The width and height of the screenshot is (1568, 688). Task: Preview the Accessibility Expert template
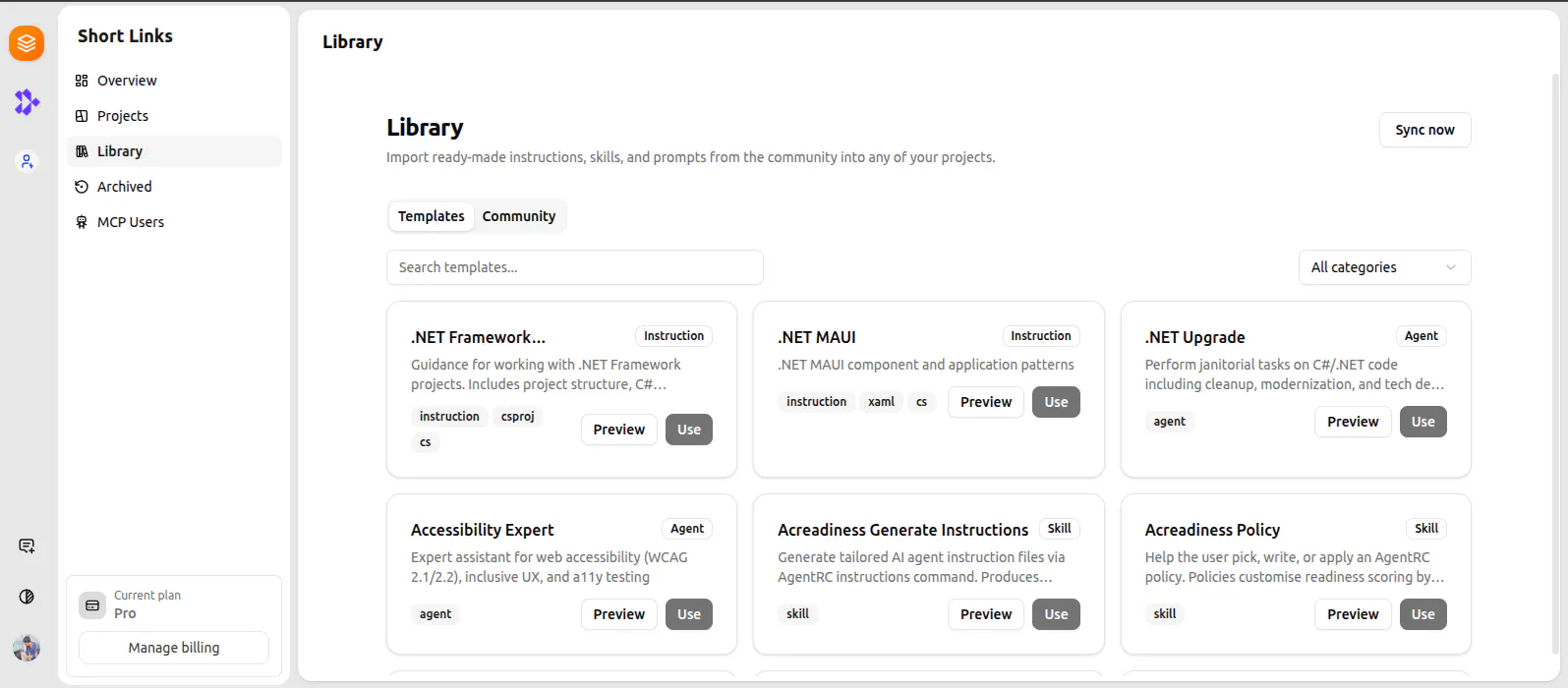click(x=619, y=614)
